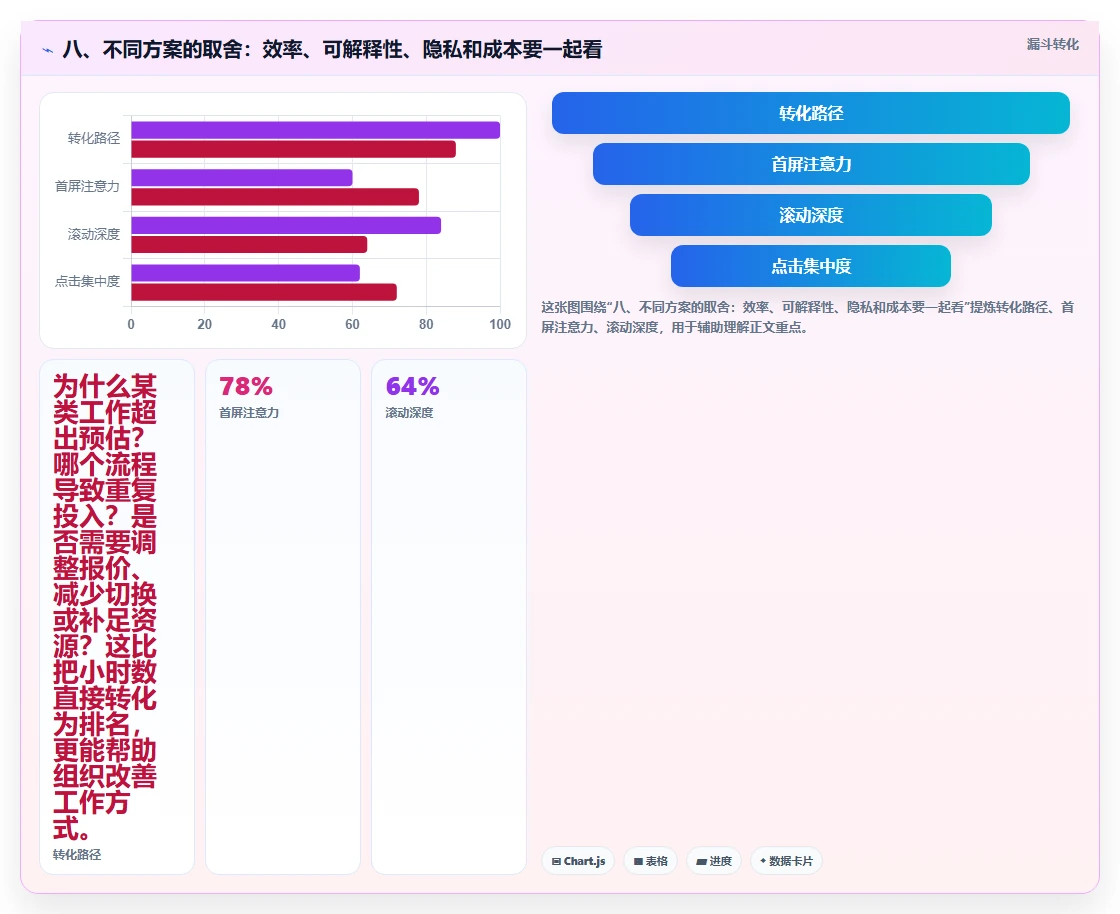1120x914 pixels.
Task: Click the 点击集中度 axis label in chart
Action: pos(87,281)
